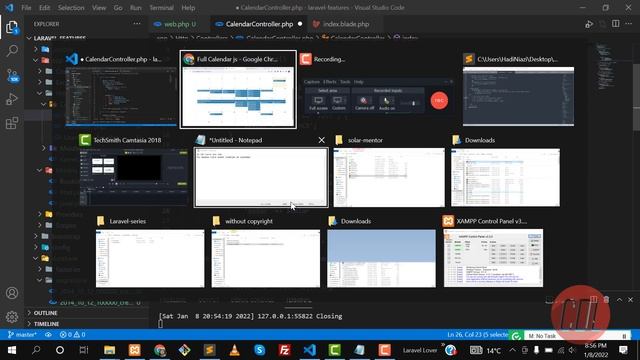Click red rec button in Recording preview
This screenshot has height=360, width=640.
tap(439, 100)
